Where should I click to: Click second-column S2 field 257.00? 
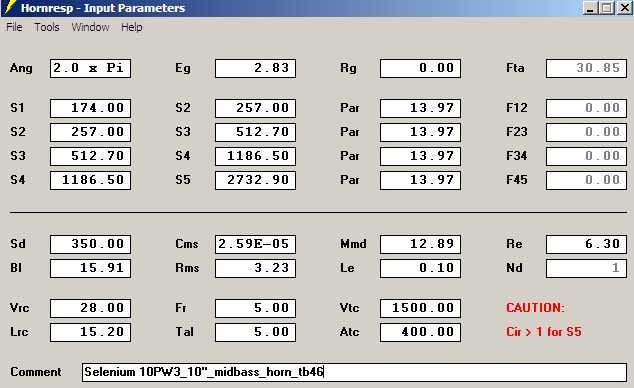[x=256, y=108]
